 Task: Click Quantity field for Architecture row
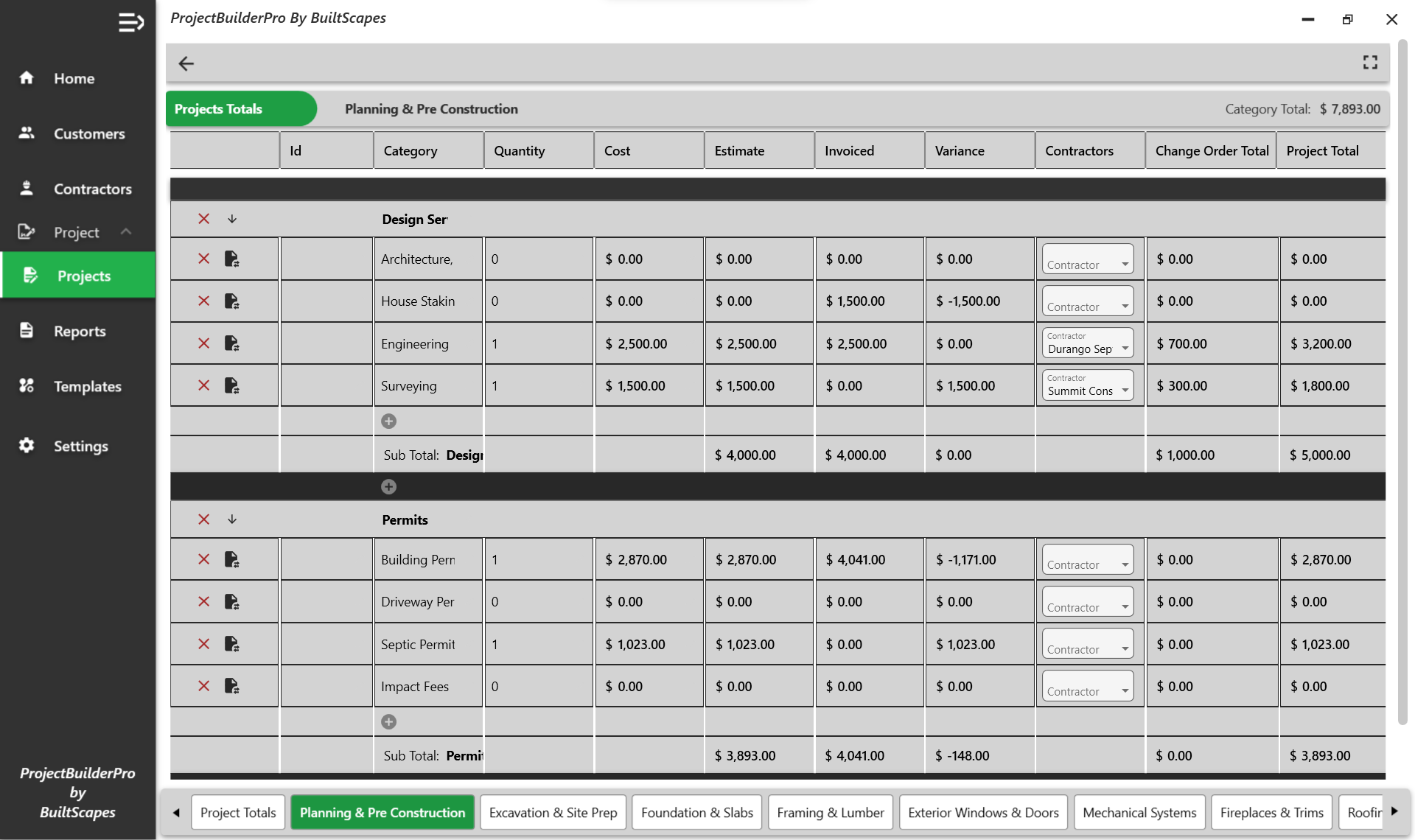538,259
